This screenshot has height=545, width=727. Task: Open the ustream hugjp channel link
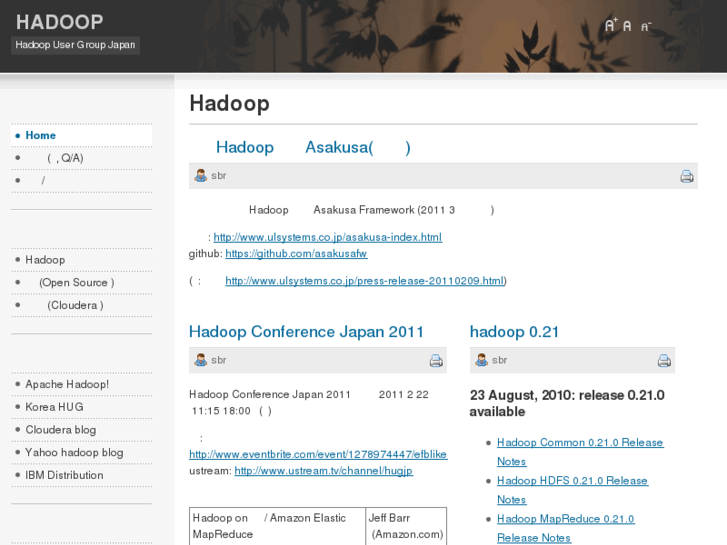pyautogui.click(x=323, y=471)
